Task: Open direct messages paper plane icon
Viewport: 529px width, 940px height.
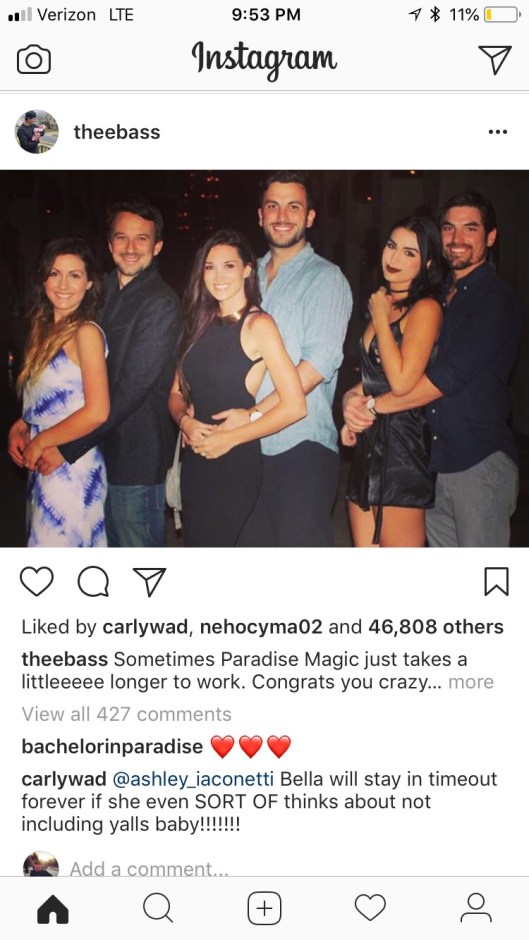Action: coord(495,59)
